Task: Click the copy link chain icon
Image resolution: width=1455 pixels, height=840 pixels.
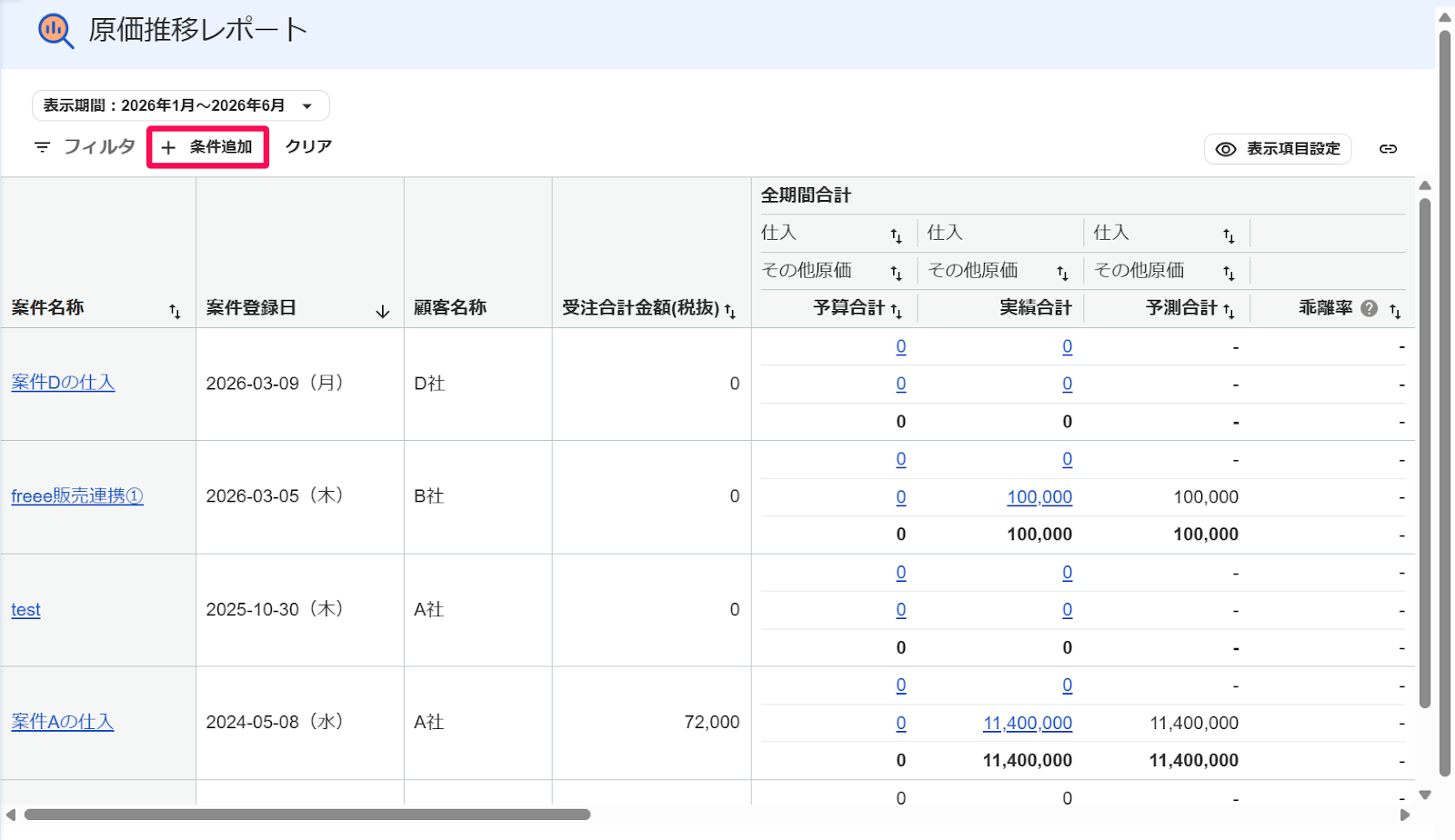Action: 1388,149
